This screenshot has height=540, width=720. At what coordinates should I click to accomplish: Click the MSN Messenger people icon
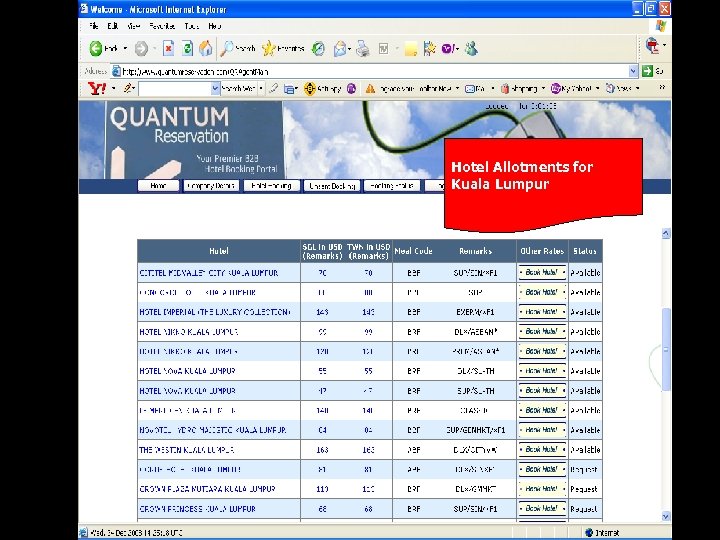pos(471,48)
